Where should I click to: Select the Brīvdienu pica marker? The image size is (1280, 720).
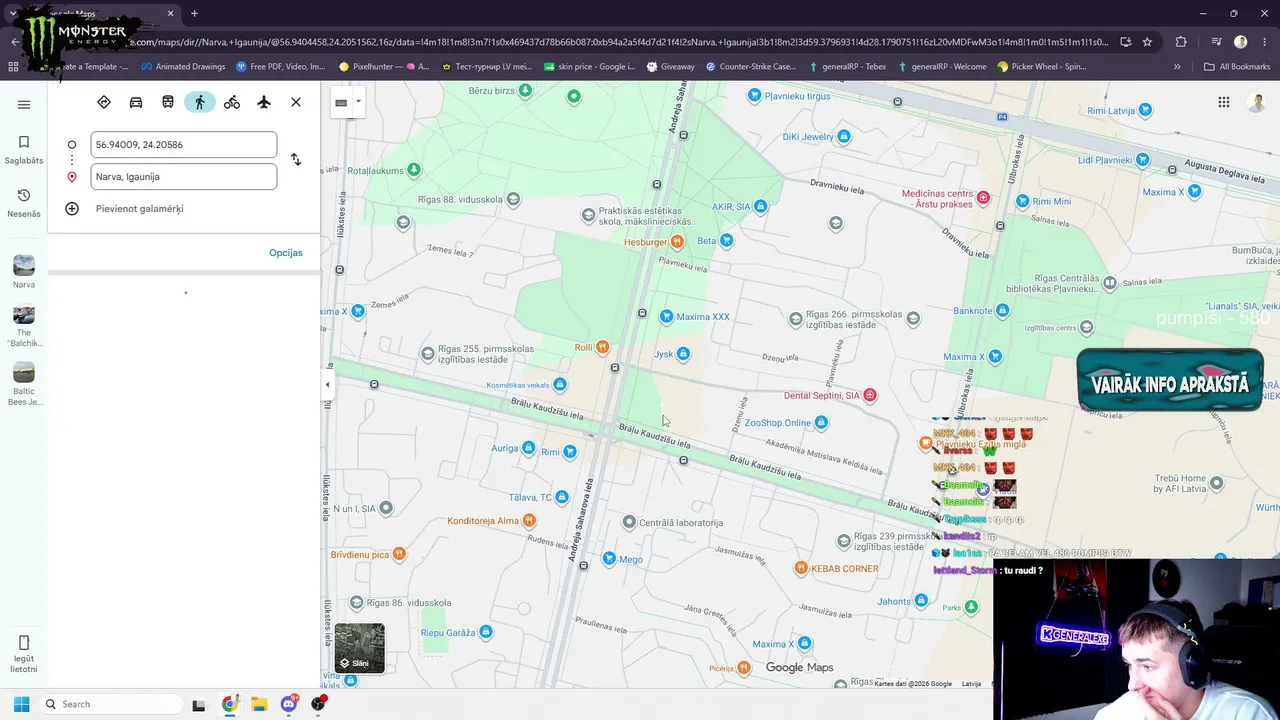coord(399,554)
